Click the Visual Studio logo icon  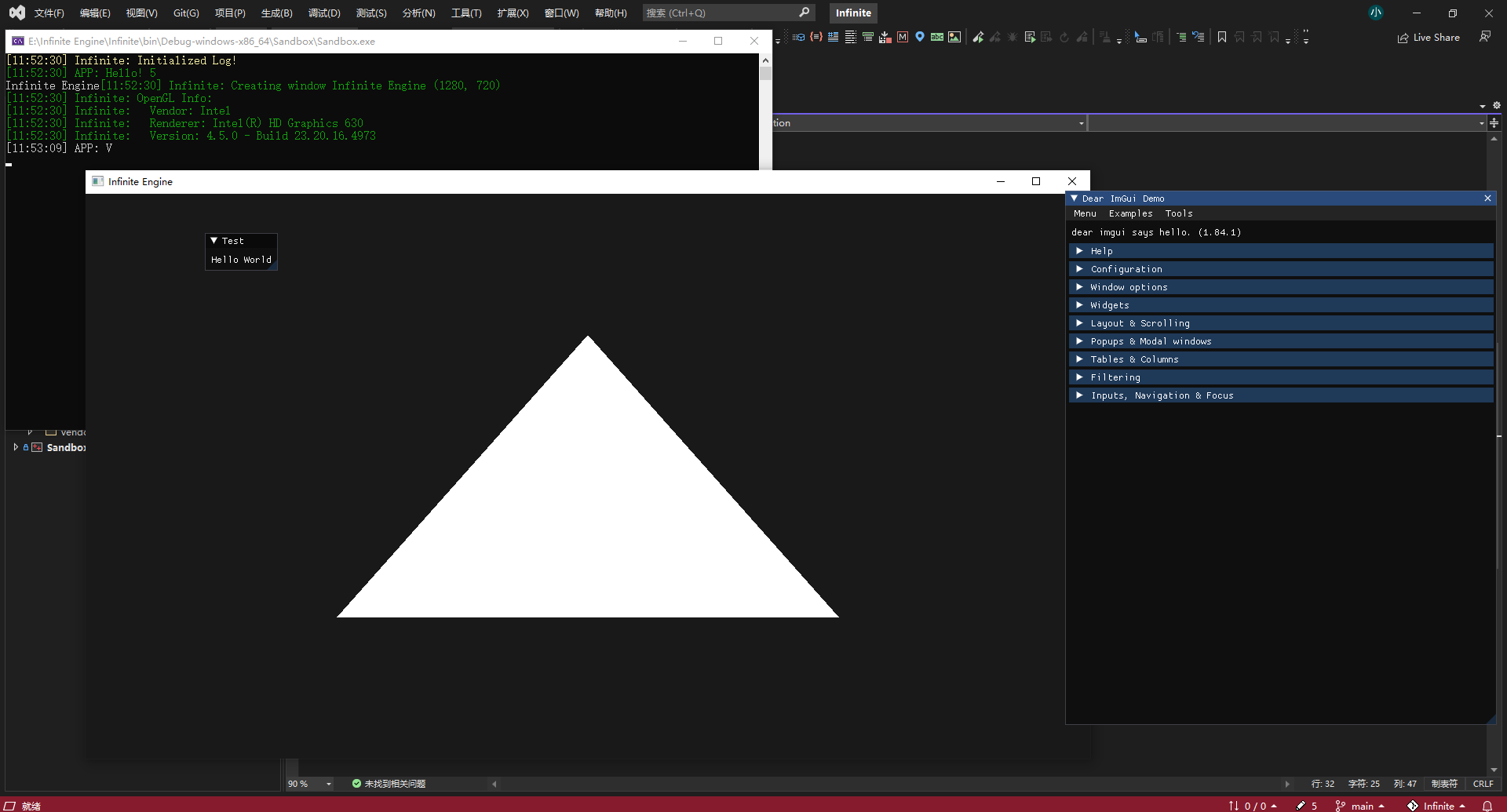16,13
